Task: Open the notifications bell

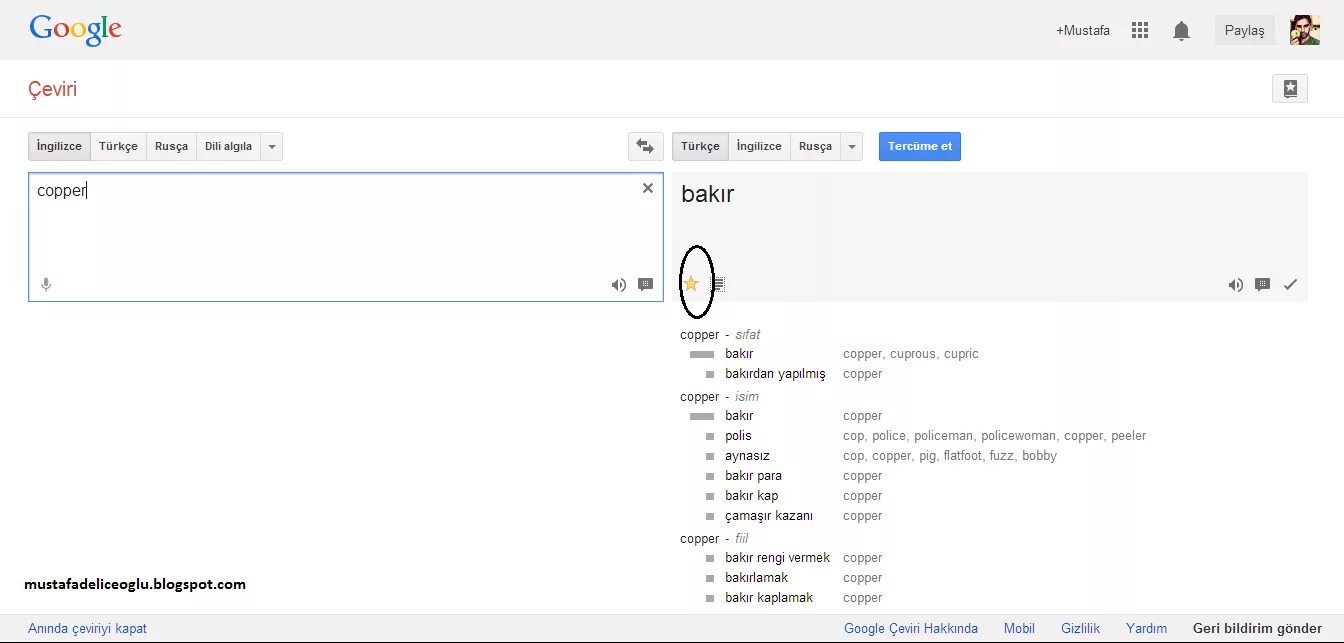Action: click(x=1181, y=31)
